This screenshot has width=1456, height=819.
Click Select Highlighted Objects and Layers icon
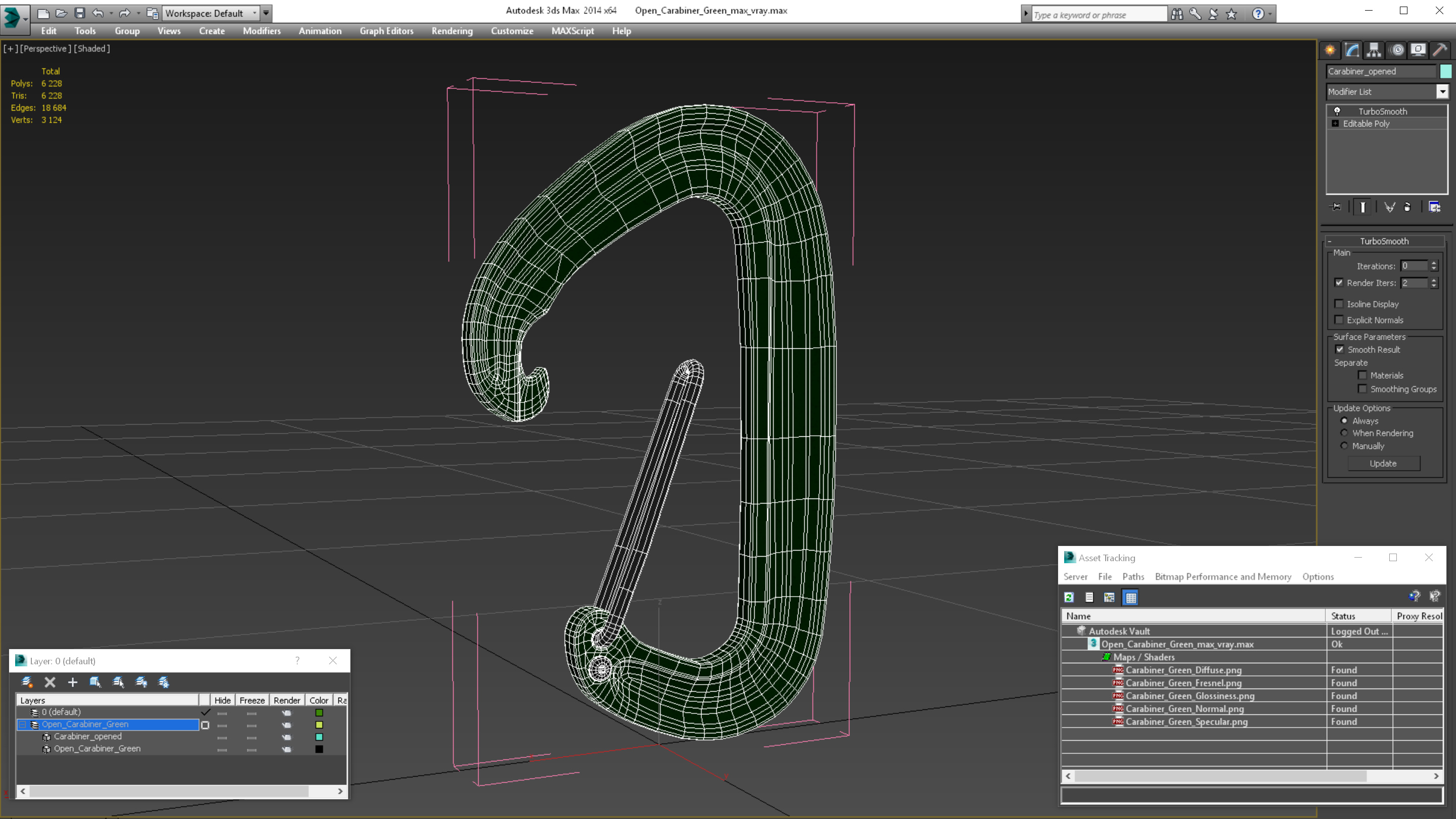click(95, 682)
